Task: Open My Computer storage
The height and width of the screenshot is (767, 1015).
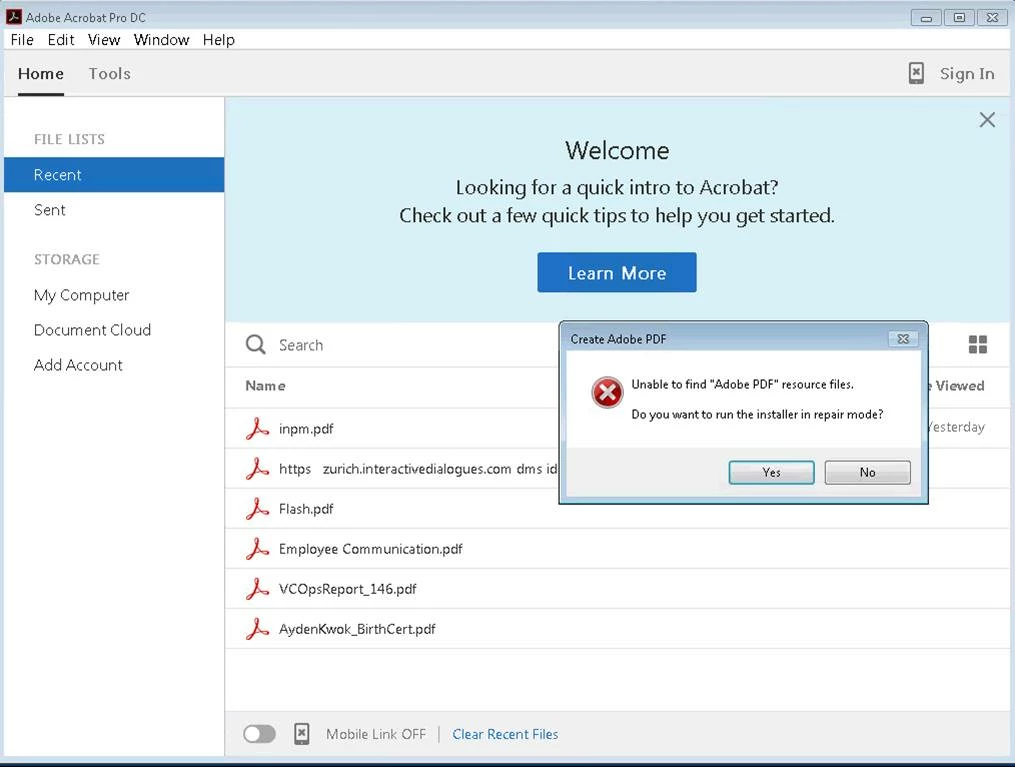Action: pyautogui.click(x=82, y=295)
